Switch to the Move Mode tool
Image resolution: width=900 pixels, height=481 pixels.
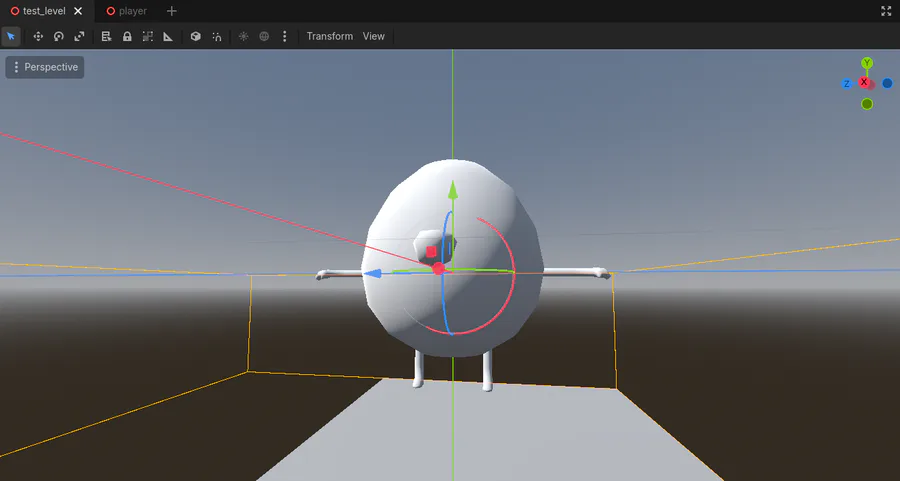point(38,36)
